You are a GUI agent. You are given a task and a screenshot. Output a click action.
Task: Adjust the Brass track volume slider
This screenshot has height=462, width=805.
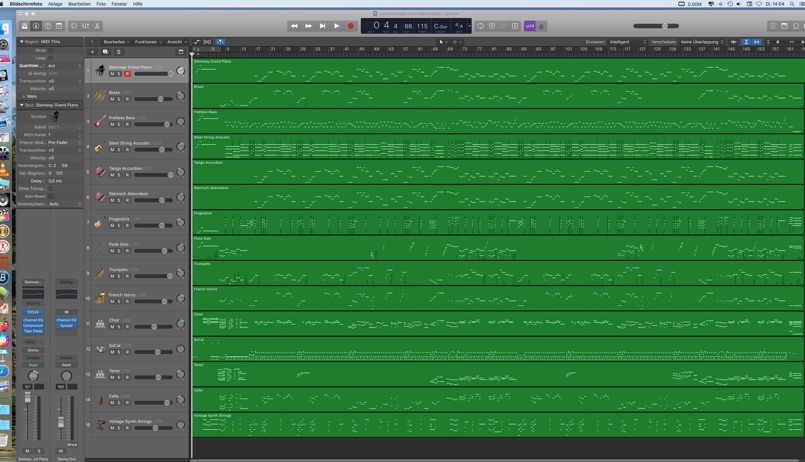tap(154, 99)
